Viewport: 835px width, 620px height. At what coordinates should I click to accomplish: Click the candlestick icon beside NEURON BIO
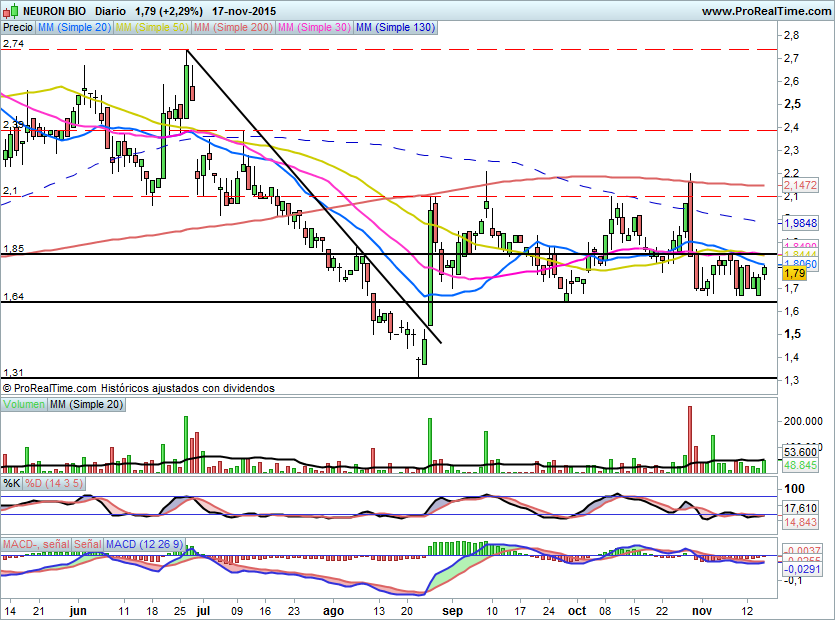[x=10, y=11]
